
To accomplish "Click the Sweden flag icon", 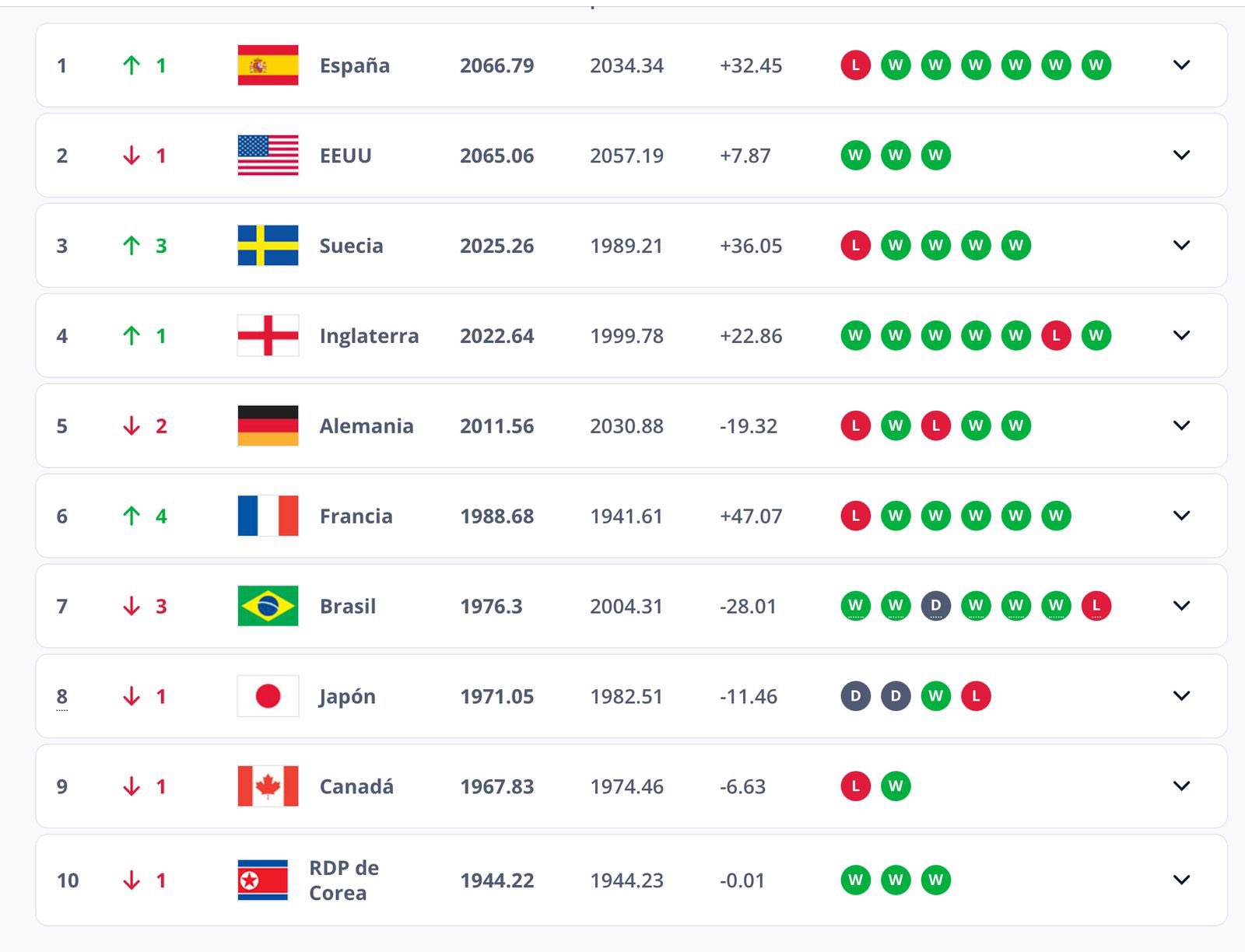I will pos(268,246).
